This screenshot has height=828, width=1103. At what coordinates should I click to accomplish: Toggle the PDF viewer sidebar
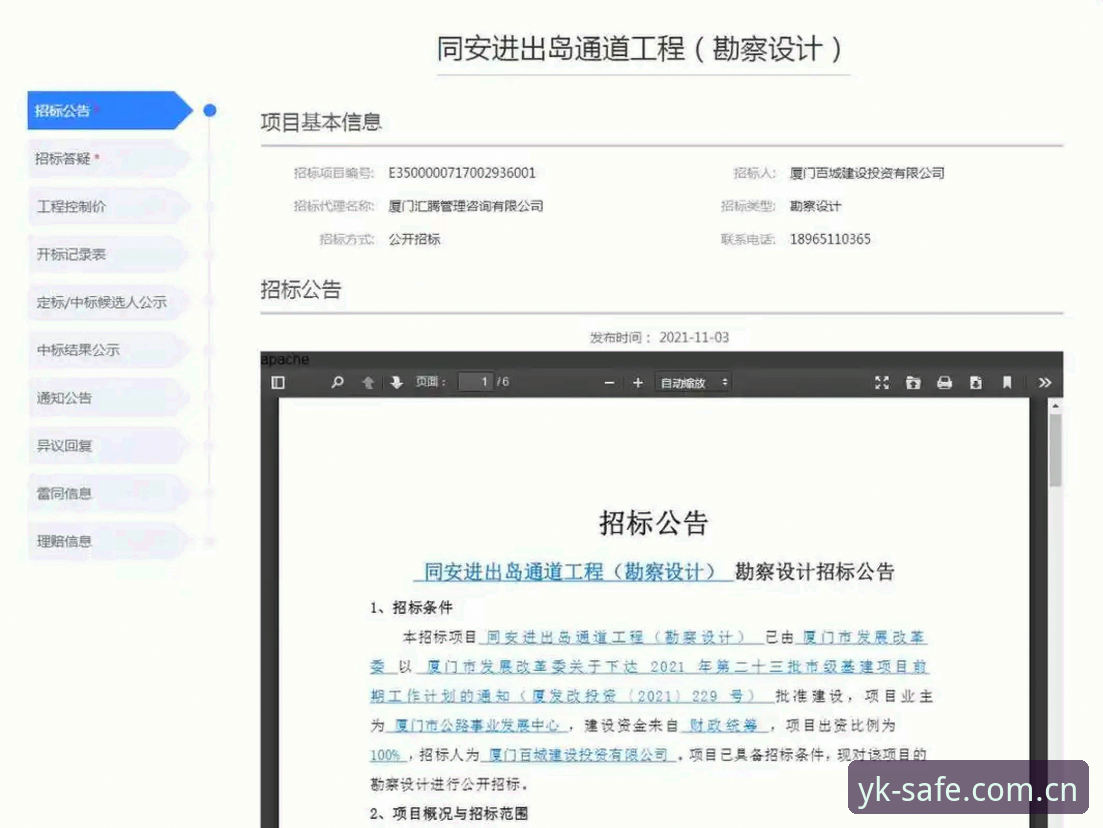278,382
